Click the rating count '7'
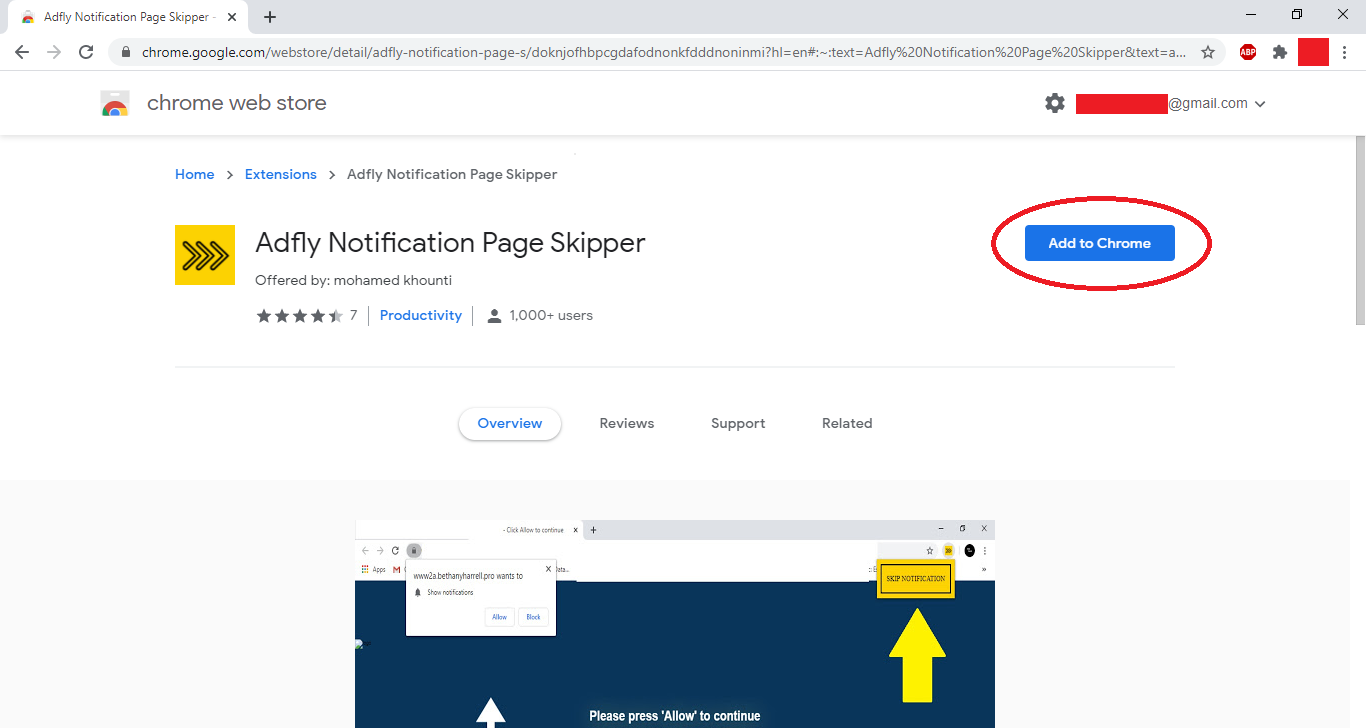 tap(353, 315)
